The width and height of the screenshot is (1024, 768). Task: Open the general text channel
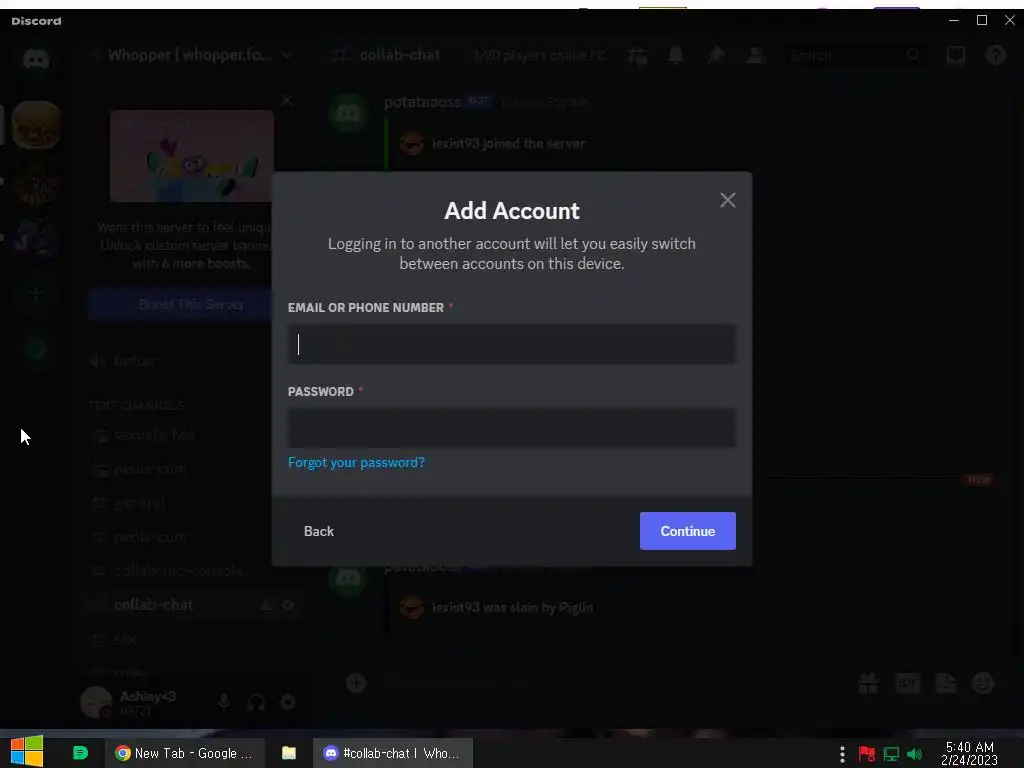click(138, 503)
